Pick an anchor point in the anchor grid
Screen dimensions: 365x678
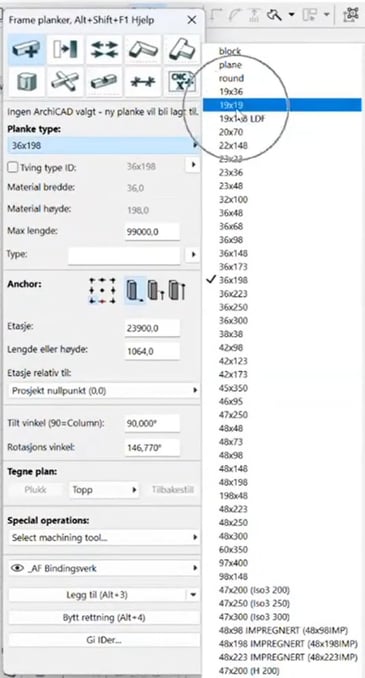[x=102, y=290]
